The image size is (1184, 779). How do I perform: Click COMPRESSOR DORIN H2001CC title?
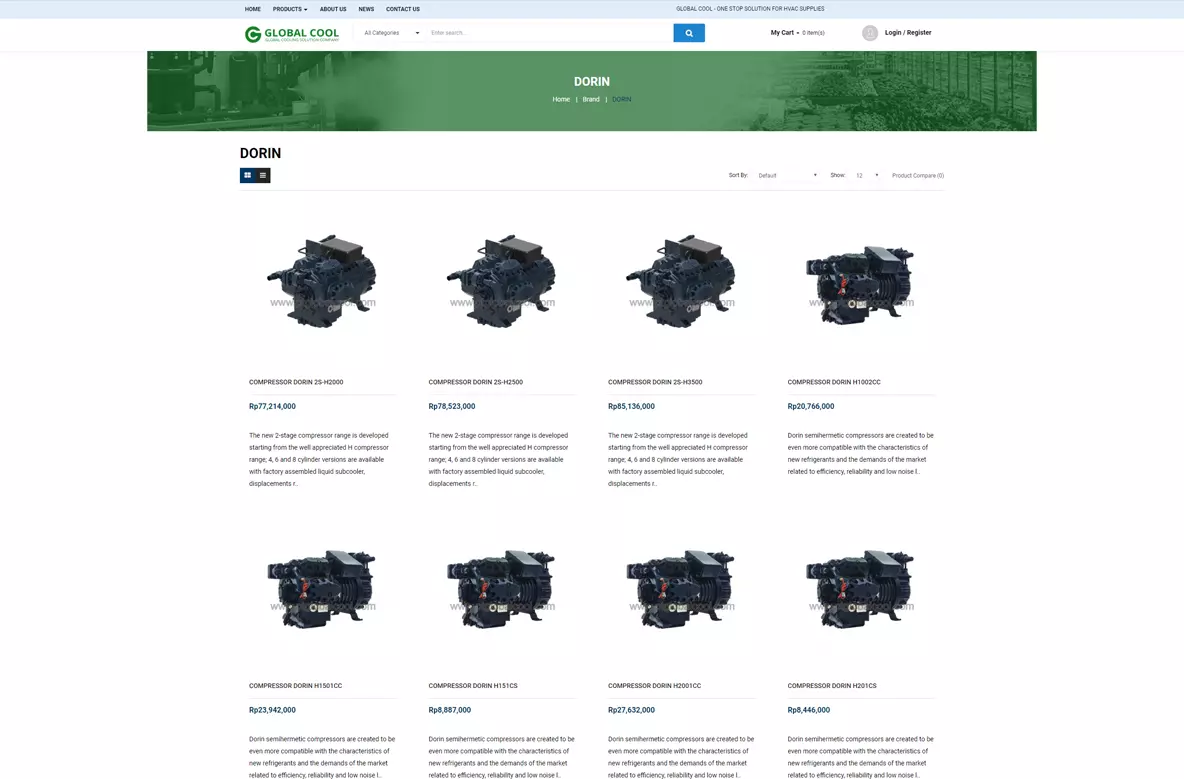click(655, 685)
